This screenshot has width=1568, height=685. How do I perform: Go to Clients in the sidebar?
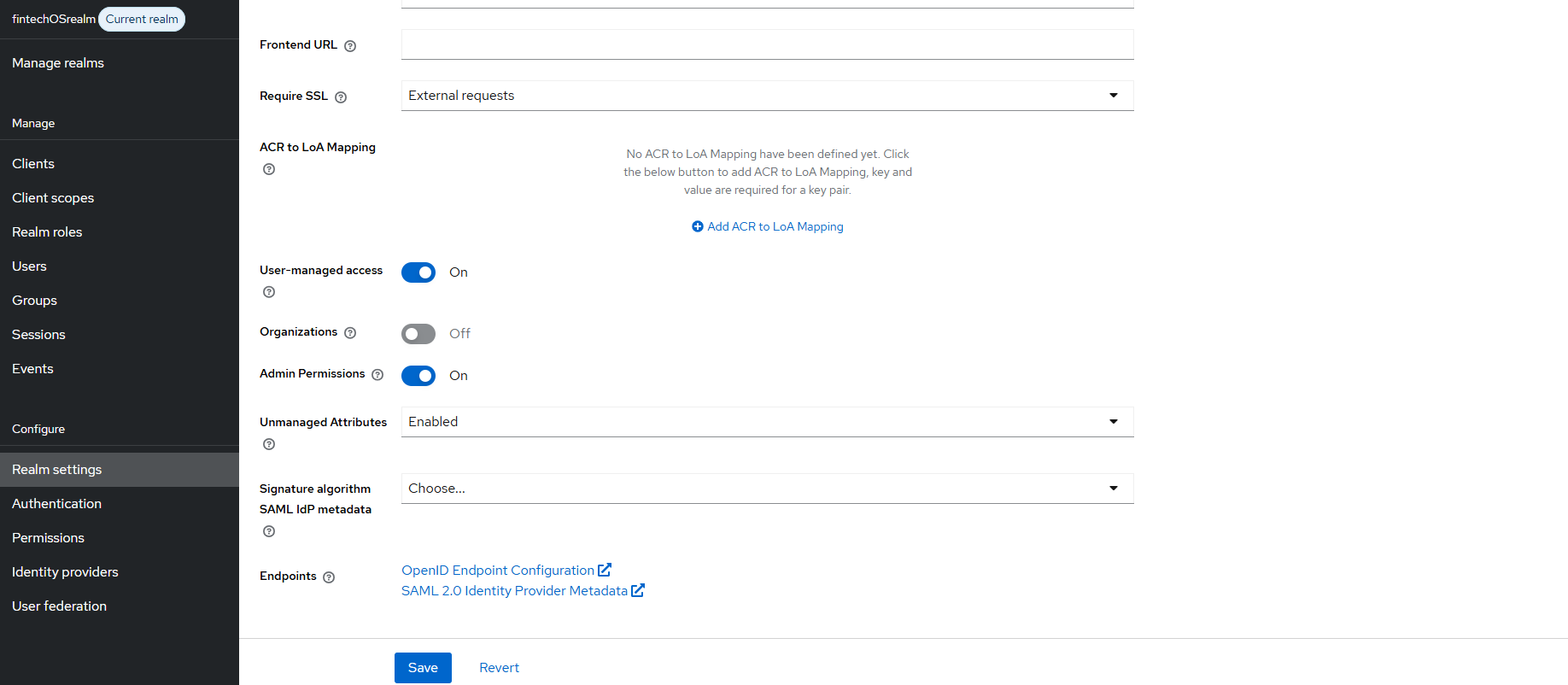pos(33,164)
